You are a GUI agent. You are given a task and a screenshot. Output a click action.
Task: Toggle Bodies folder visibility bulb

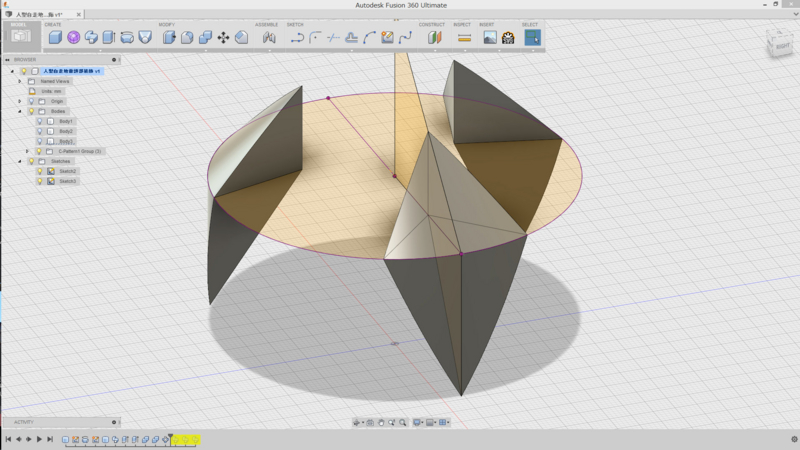tap(32, 111)
